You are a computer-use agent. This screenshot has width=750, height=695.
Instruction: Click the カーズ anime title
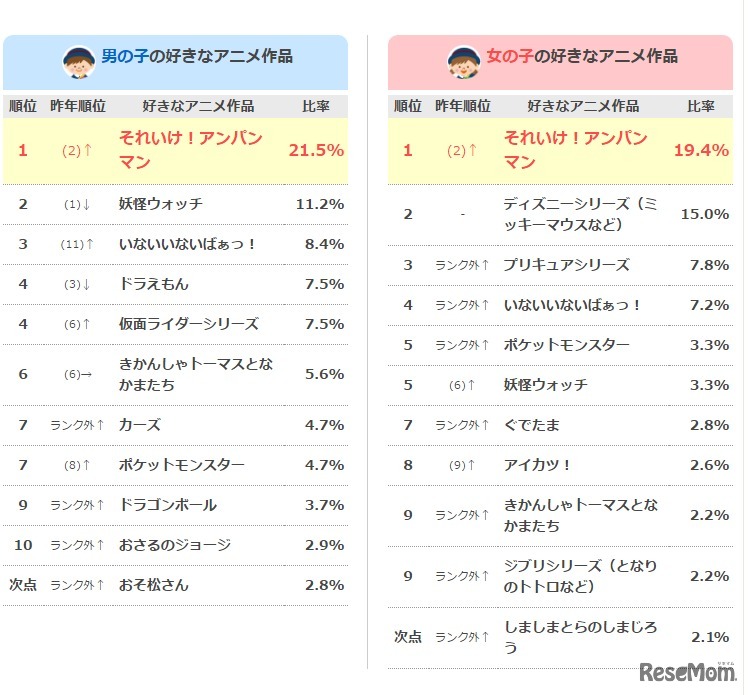tap(139, 425)
